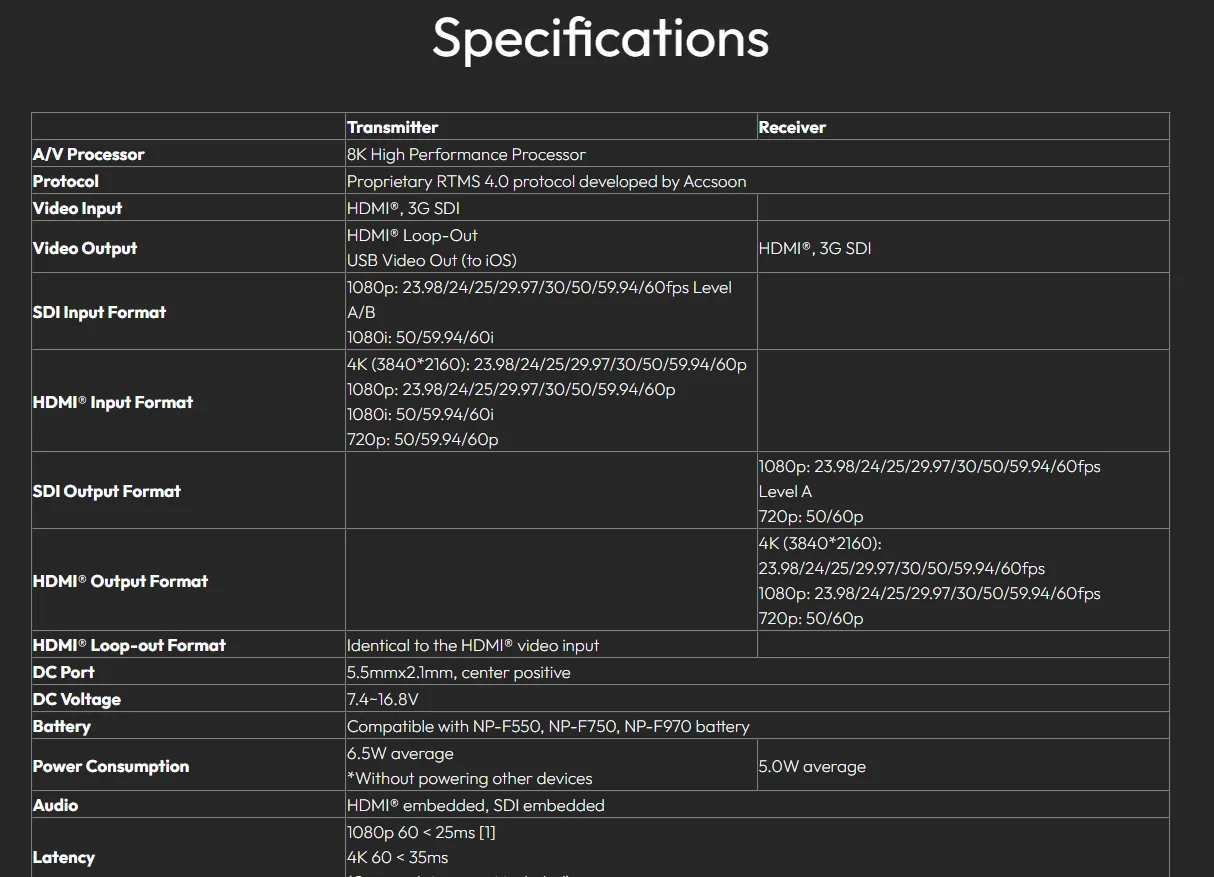Click the HDMI Output Format label

tap(120, 581)
